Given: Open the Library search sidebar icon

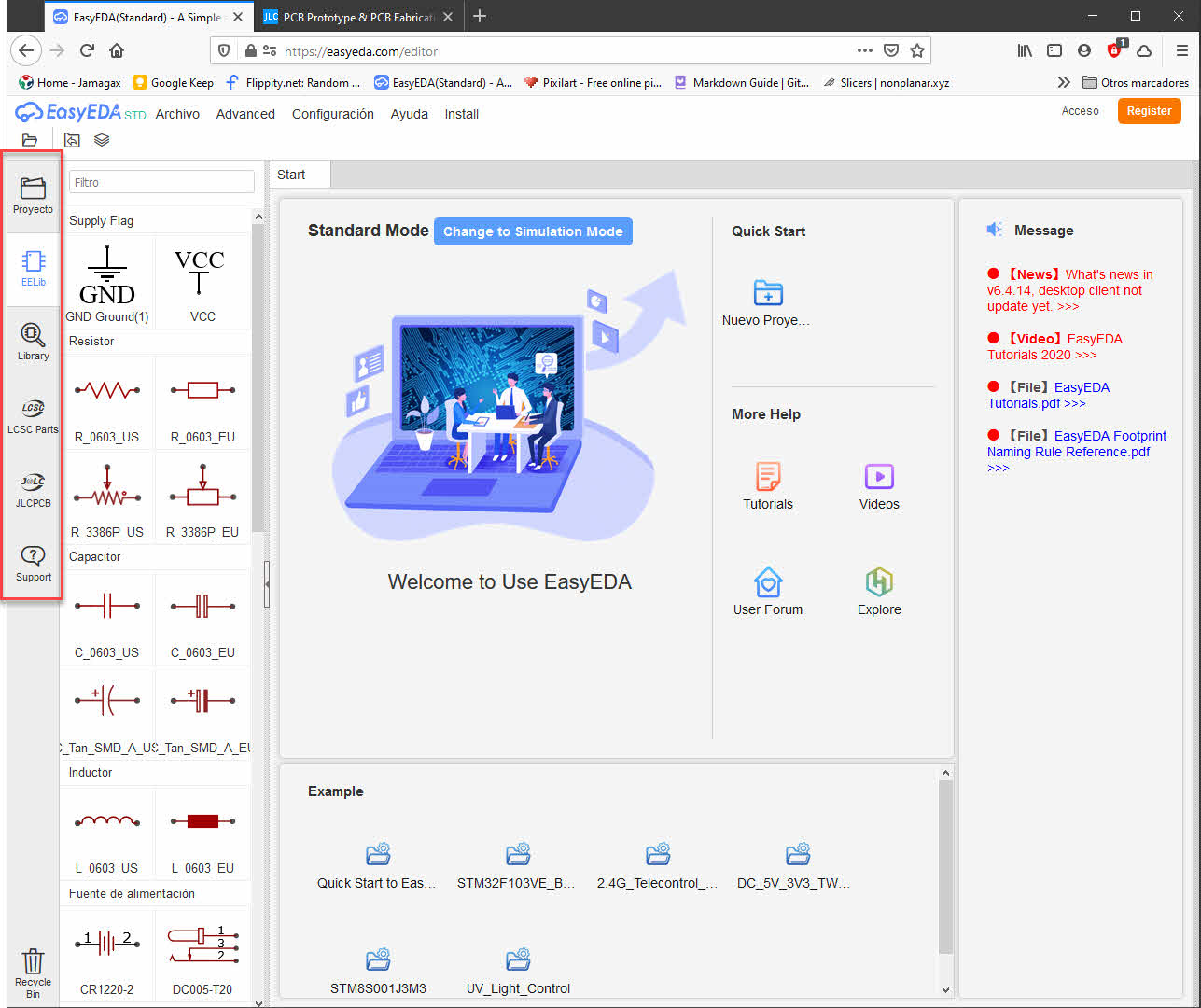Looking at the screenshot, I should coord(33,342).
